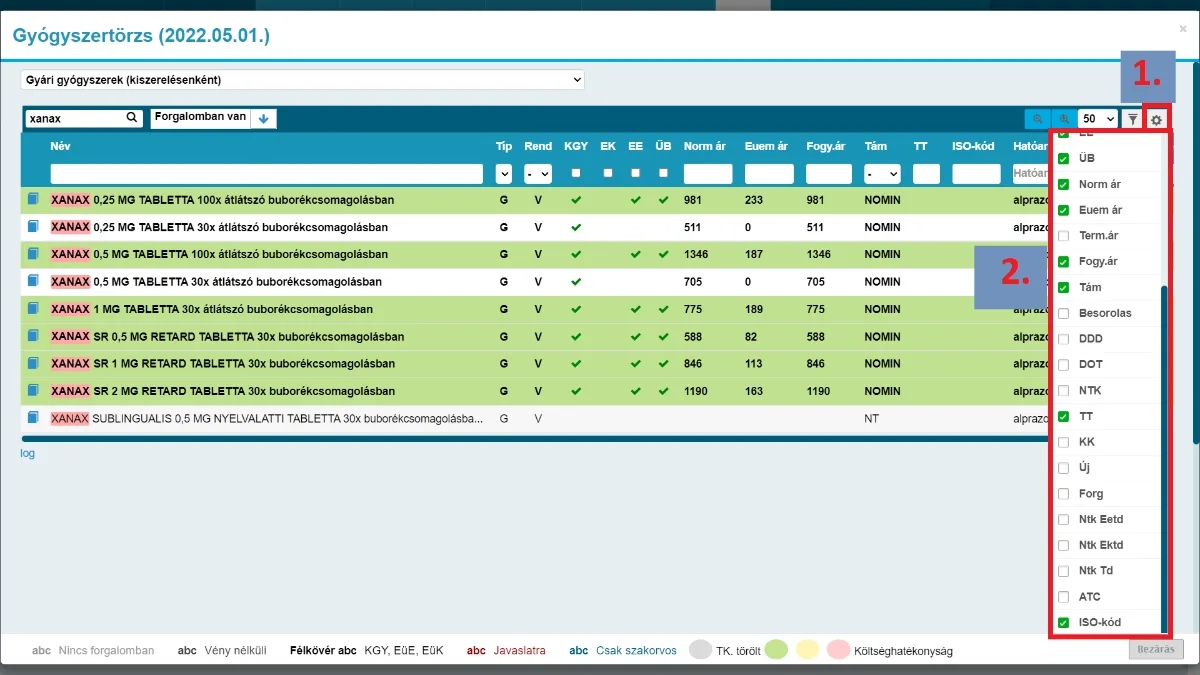Tick the EE filter checkbox in header
Viewport: 1200px width, 675px height.
coord(635,173)
